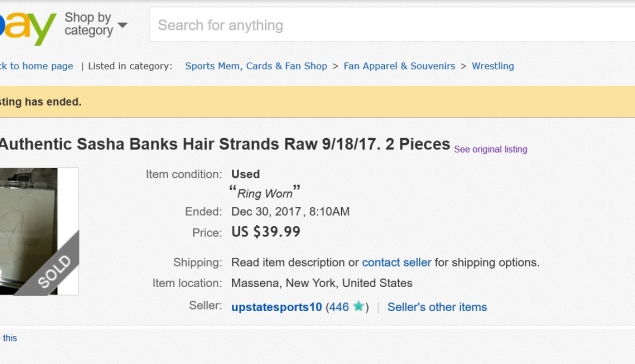This screenshot has width=635, height=364.
Task: Open the Wrestling category breadcrumb
Action: (x=493, y=66)
